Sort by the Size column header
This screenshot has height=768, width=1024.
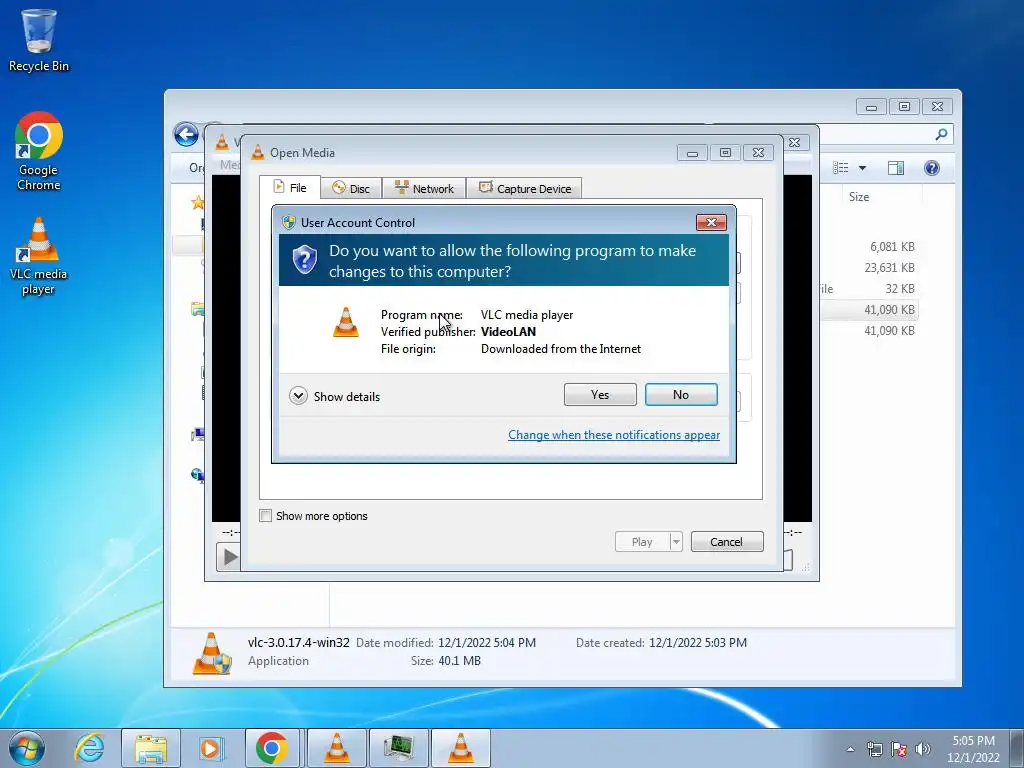point(859,197)
